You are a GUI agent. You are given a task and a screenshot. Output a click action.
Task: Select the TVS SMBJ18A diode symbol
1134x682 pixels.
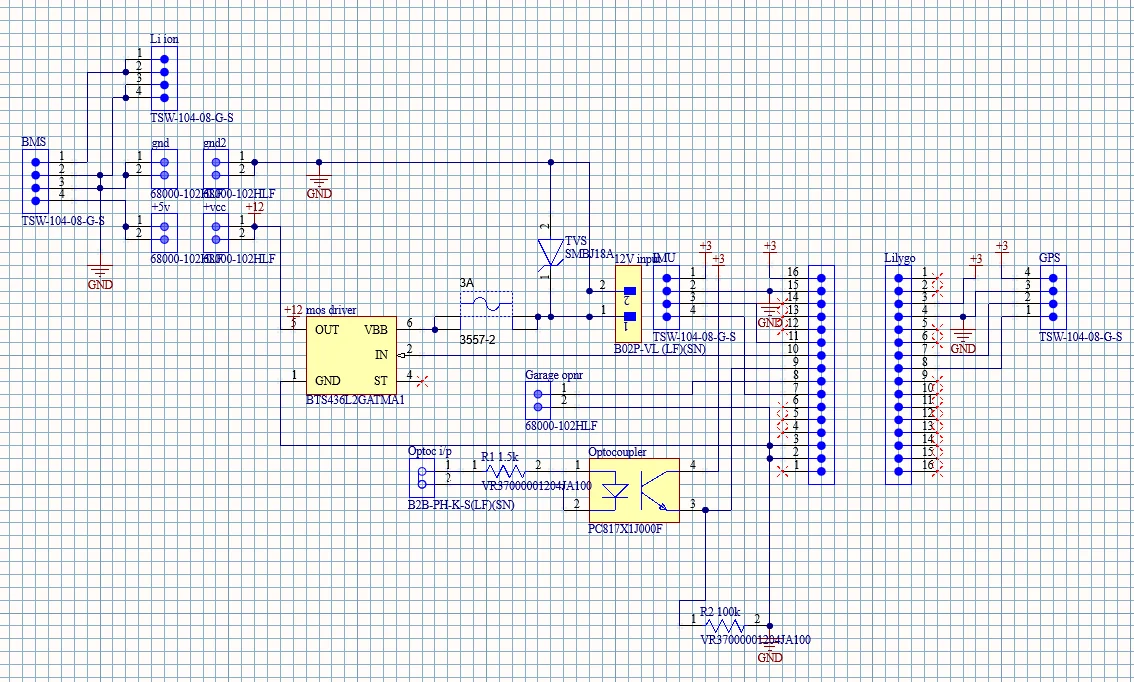(x=550, y=252)
